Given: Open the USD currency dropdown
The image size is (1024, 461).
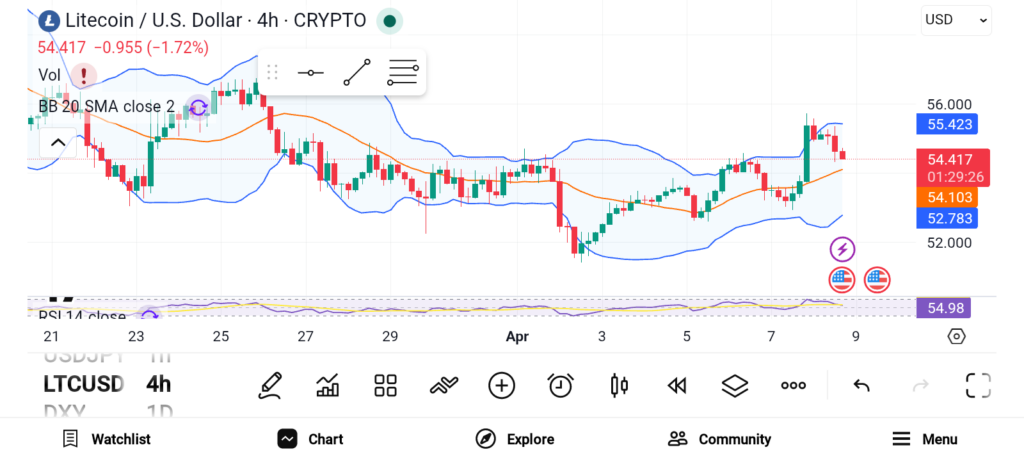Looking at the screenshot, I should (x=956, y=19).
